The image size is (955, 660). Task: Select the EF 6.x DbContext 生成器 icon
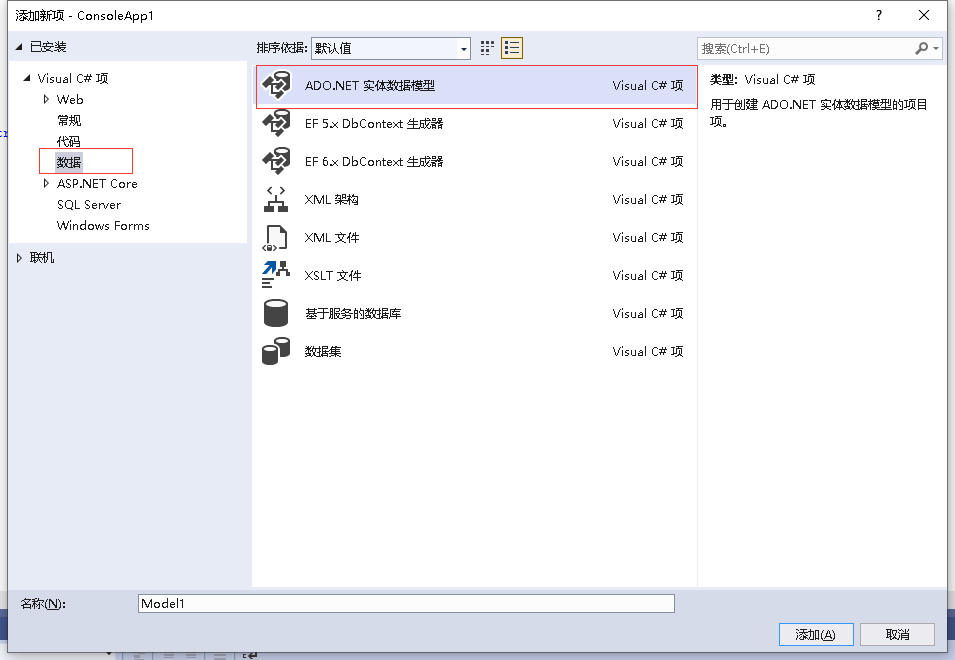tap(277, 161)
